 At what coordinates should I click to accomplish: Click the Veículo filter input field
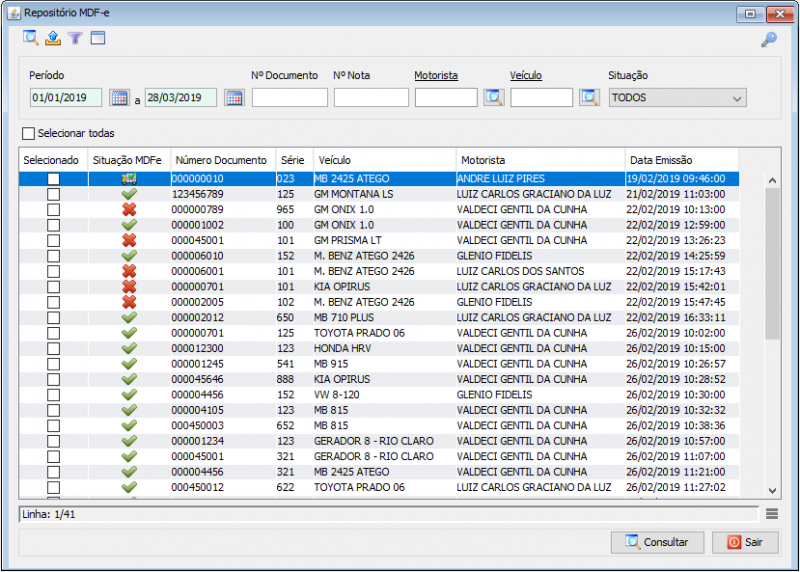541,97
